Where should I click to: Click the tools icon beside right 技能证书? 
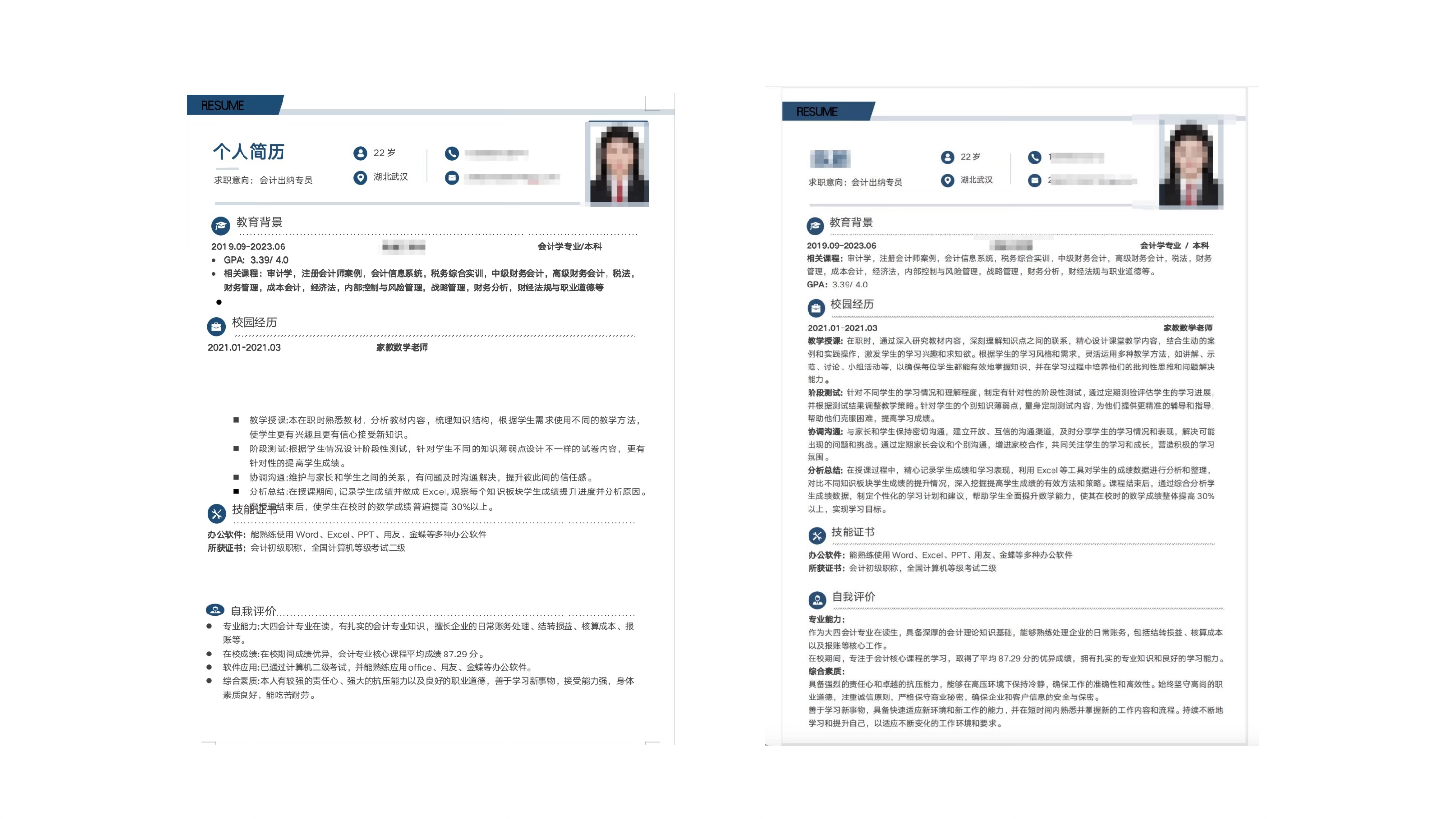817,535
